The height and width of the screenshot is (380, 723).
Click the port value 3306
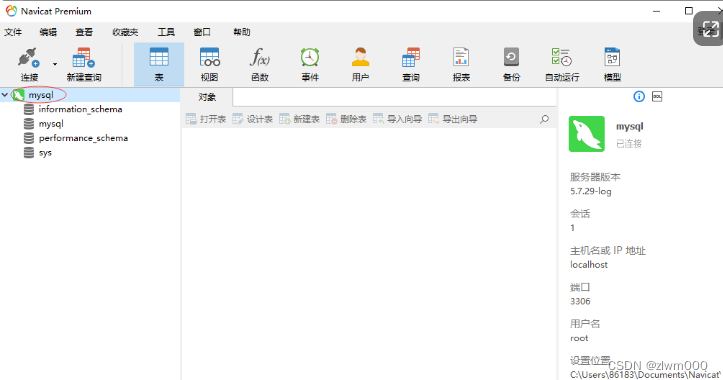(x=580, y=301)
